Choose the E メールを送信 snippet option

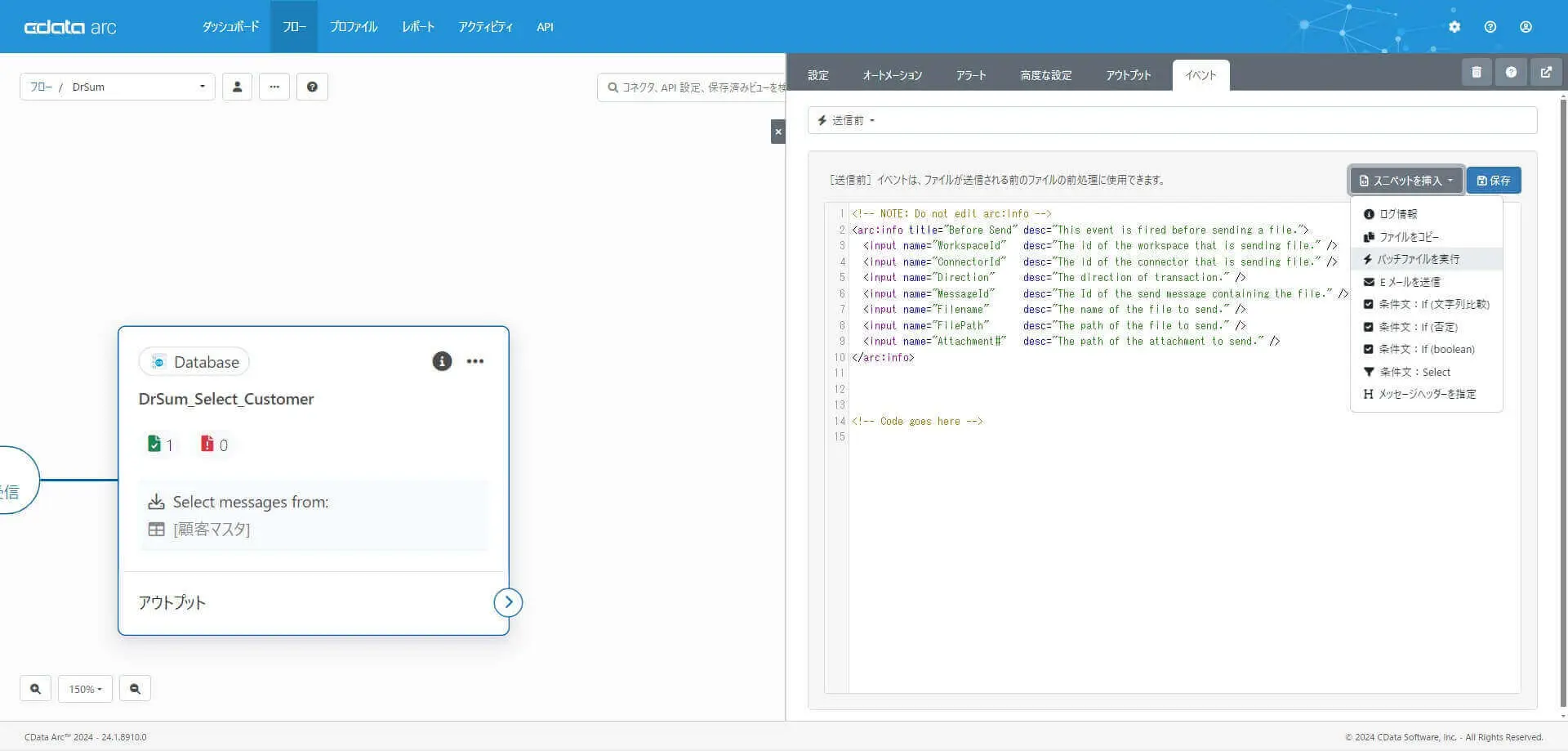(1410, 282)
